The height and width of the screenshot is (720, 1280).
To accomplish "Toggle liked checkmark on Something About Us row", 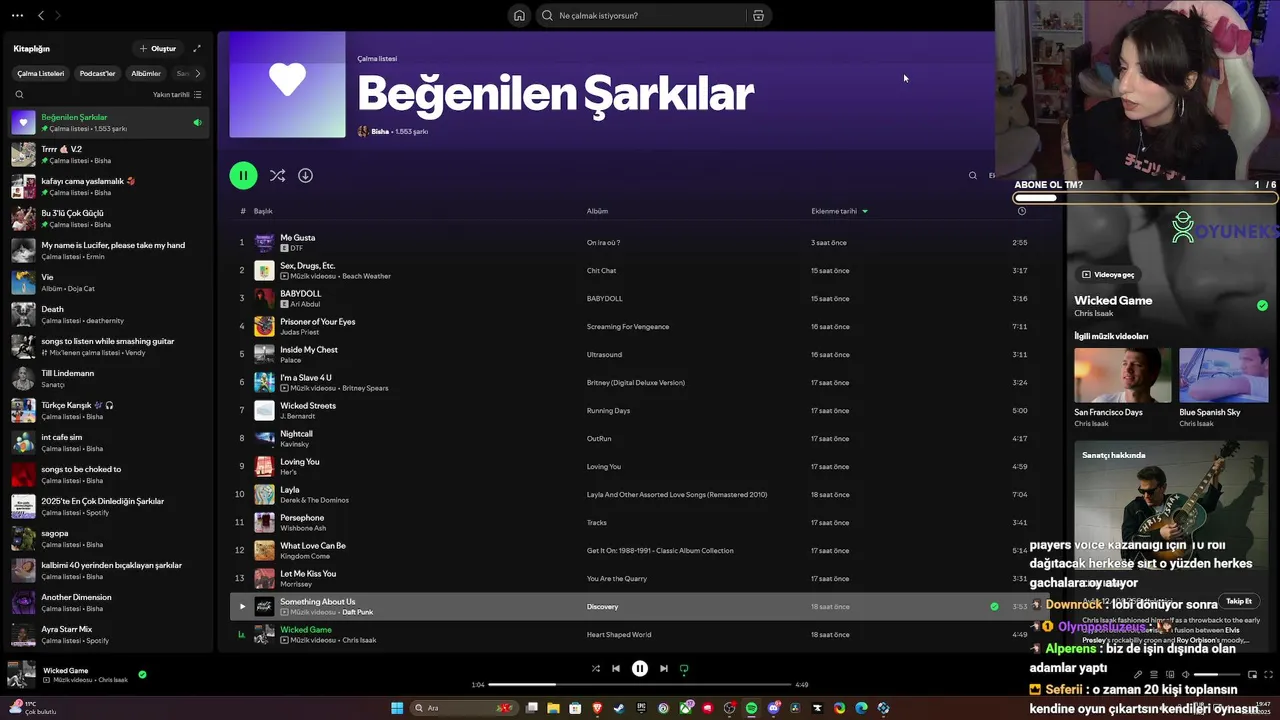I will 994,606.
